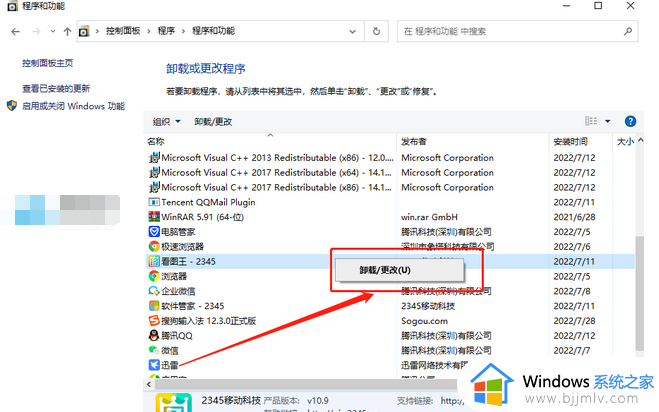Select the 微信 icon
The width and height of the screenshot is (659, 412).
pos(154,350)
